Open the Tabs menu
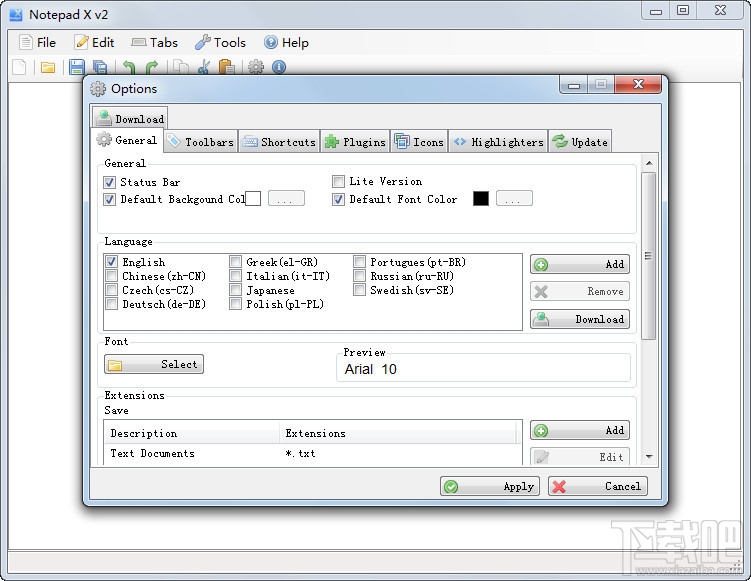Image resolution: width=751 pixels, height=581 pixels. point(154,43)
